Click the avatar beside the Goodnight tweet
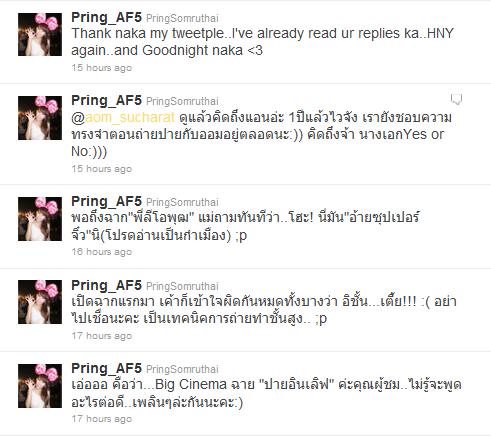Screen dimensions: 491x436 [40, 34]
